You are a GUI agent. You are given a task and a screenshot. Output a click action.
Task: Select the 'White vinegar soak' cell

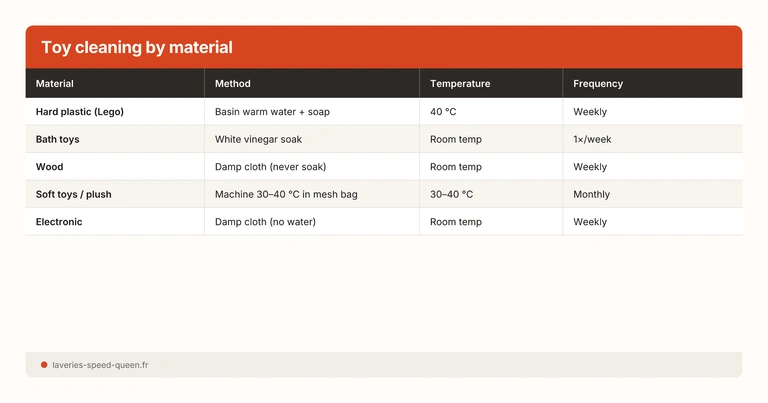(x=258, y=139)
